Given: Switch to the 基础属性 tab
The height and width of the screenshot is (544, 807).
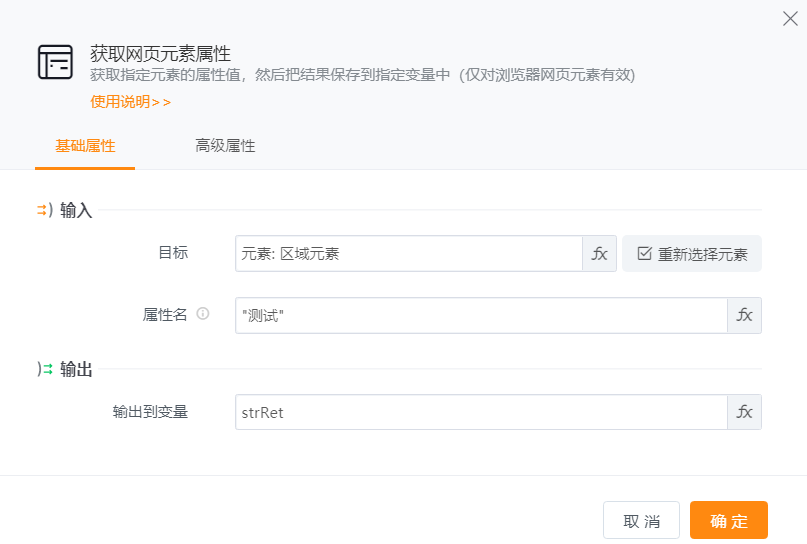Looking at the screenshot, I should coord(85,146).
